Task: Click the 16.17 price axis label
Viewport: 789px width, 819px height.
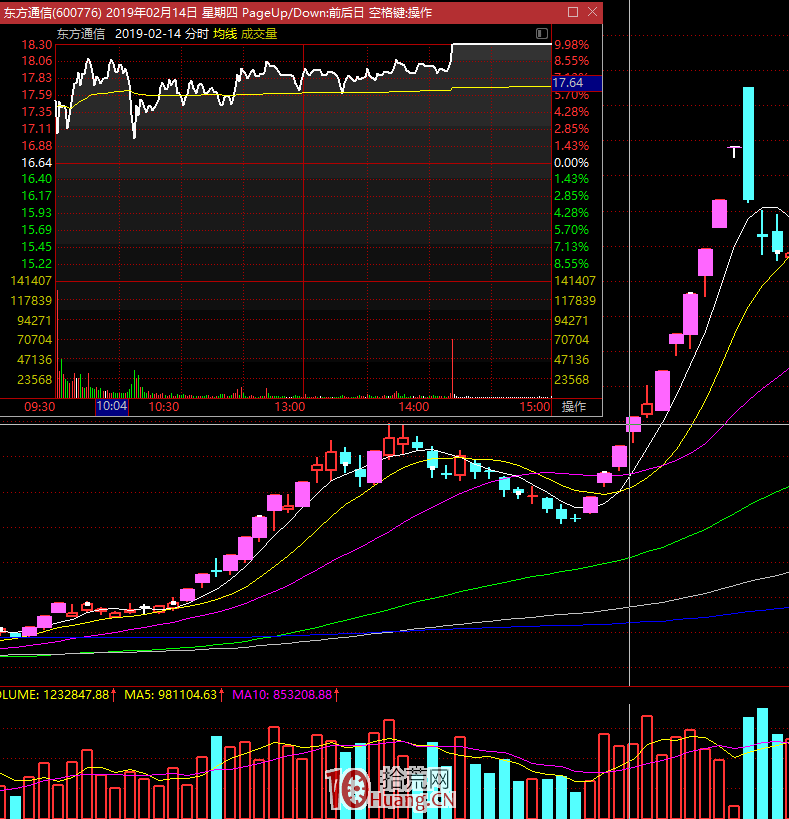Action: click(37, 196)
